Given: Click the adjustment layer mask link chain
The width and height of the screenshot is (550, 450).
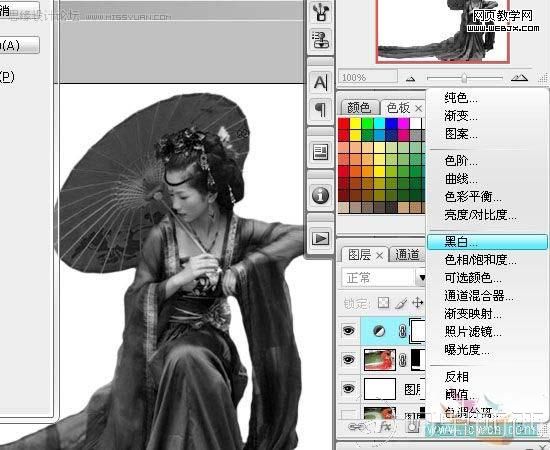Looking at the screenshot, I should click(402, 331).
